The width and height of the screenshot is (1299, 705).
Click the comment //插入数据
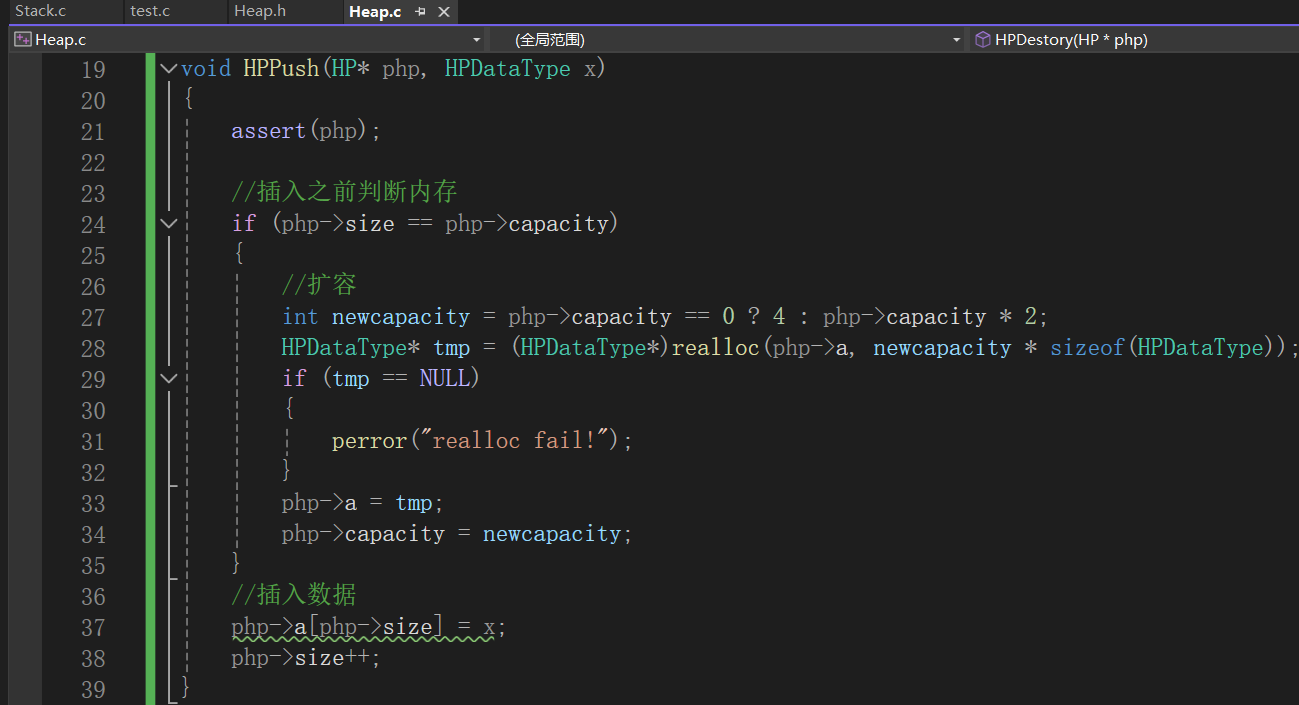click(294, 595)
